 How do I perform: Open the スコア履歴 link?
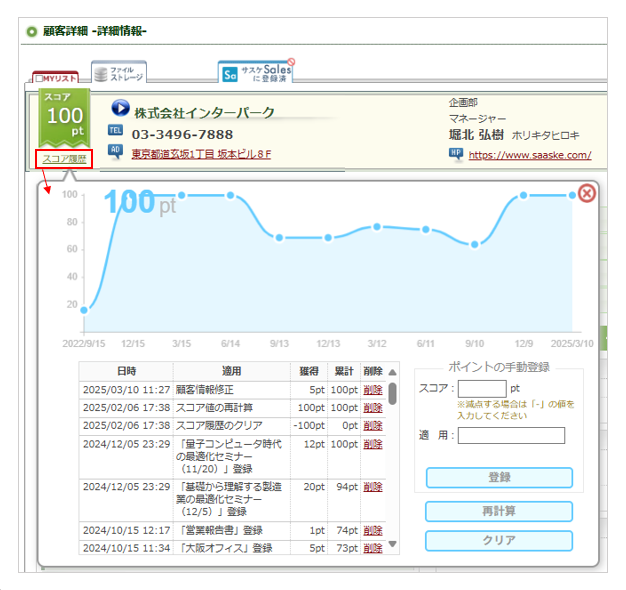(64, 158)
